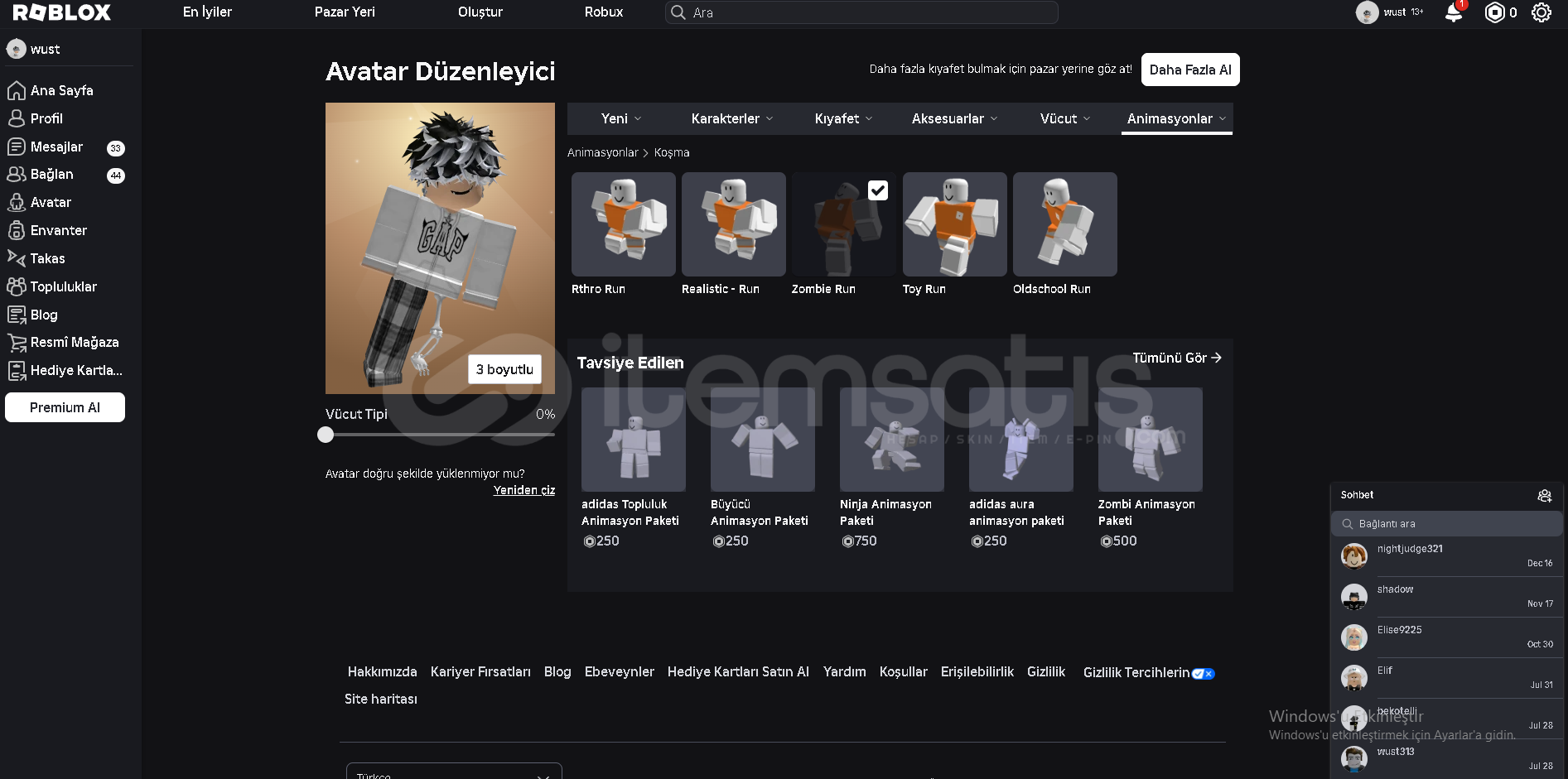Expand the Kıyafet dropdown menu

click(843, 118)
